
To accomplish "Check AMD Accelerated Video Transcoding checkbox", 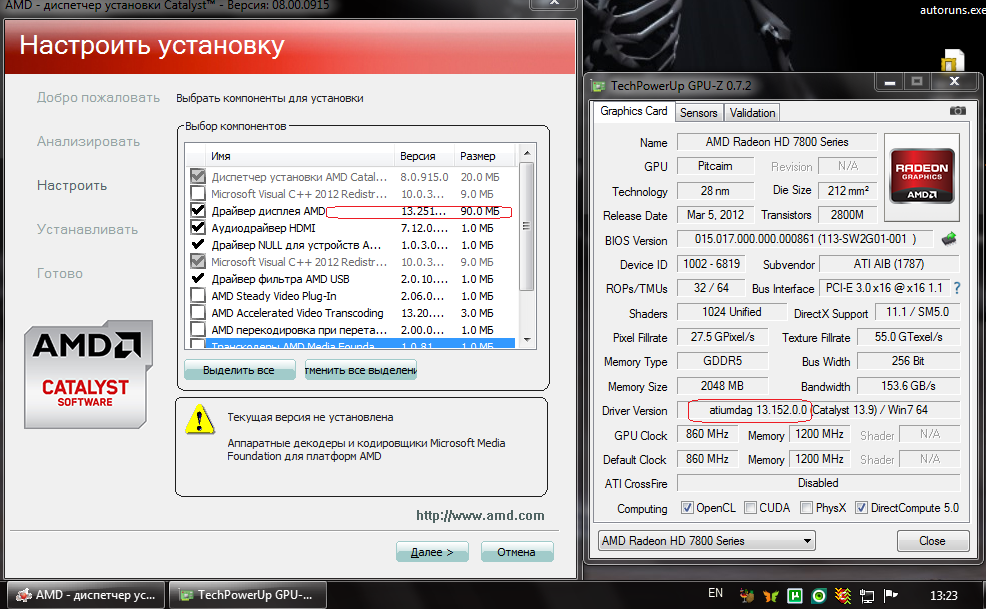I will (x=198, y=312).
